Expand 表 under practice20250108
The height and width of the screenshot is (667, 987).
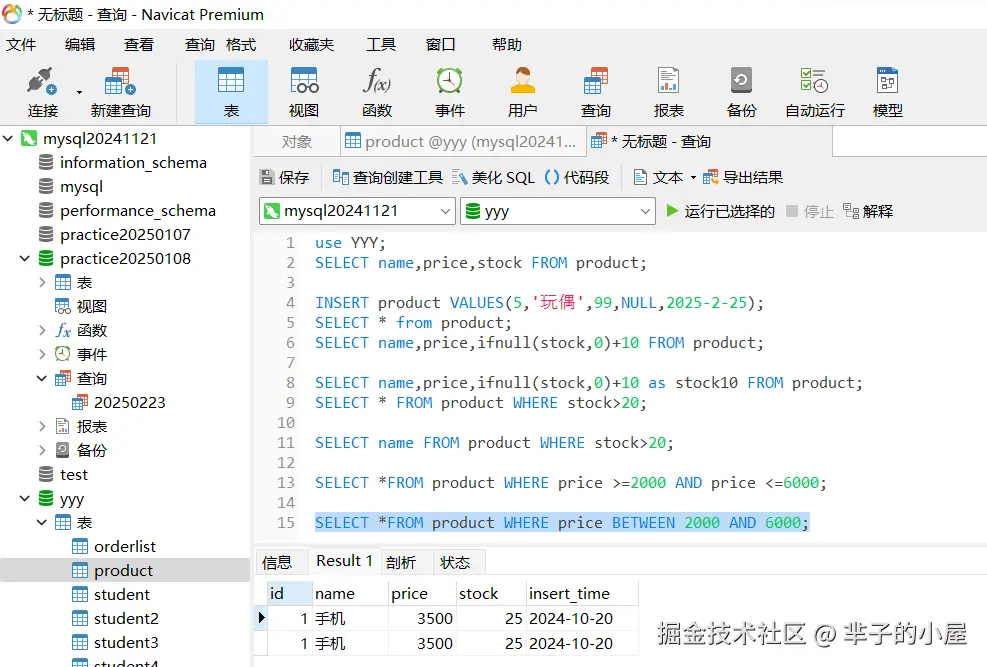[x=42, y=283]
